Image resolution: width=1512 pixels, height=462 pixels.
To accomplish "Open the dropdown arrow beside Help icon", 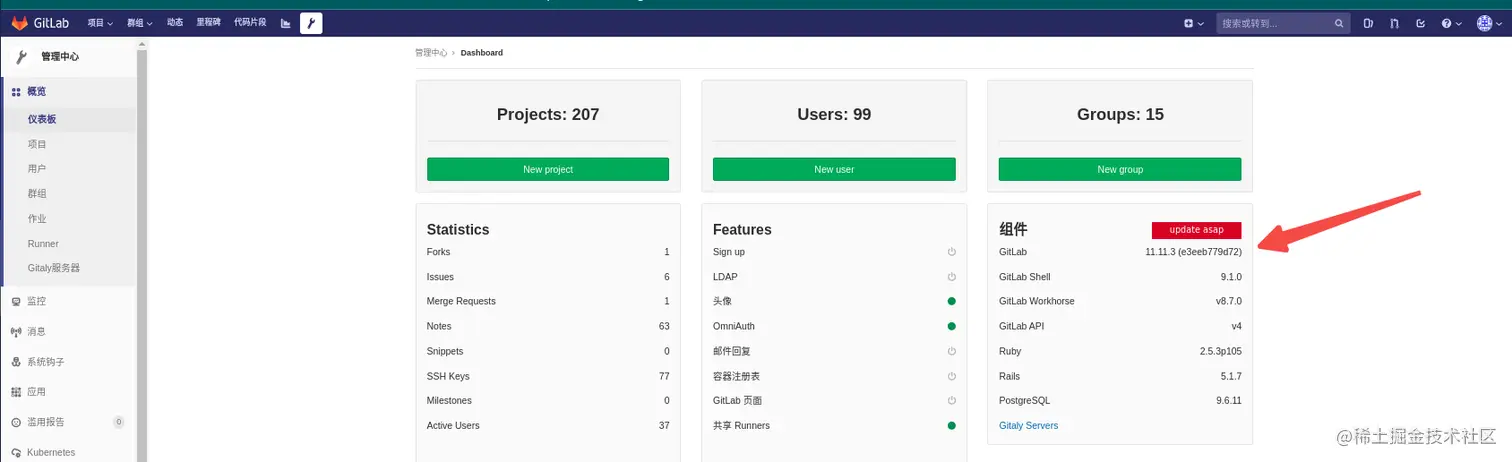I will pyautogui.click(x=1458, y=23).
